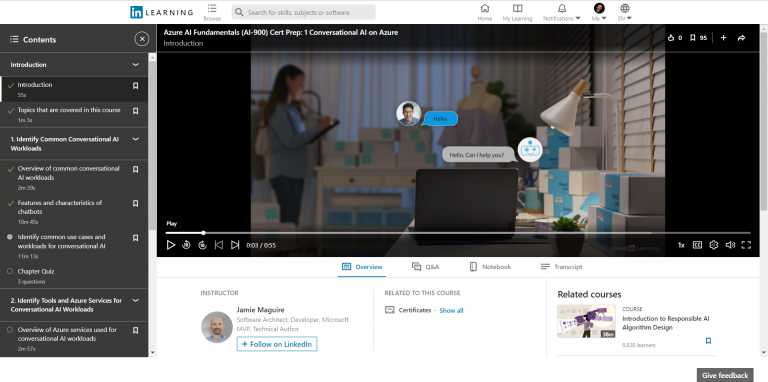Open the Browse menu icon
The height and width of the screenshot is (382, 768).
(212, 12)
